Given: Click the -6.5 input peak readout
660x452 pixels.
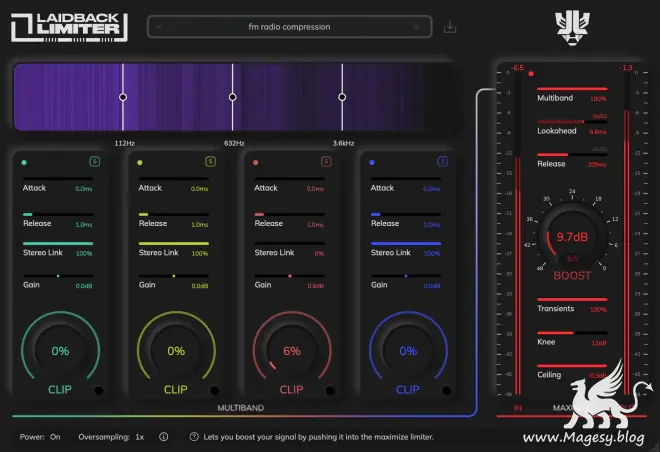Looking at the screenshot, I should (517, 68).
